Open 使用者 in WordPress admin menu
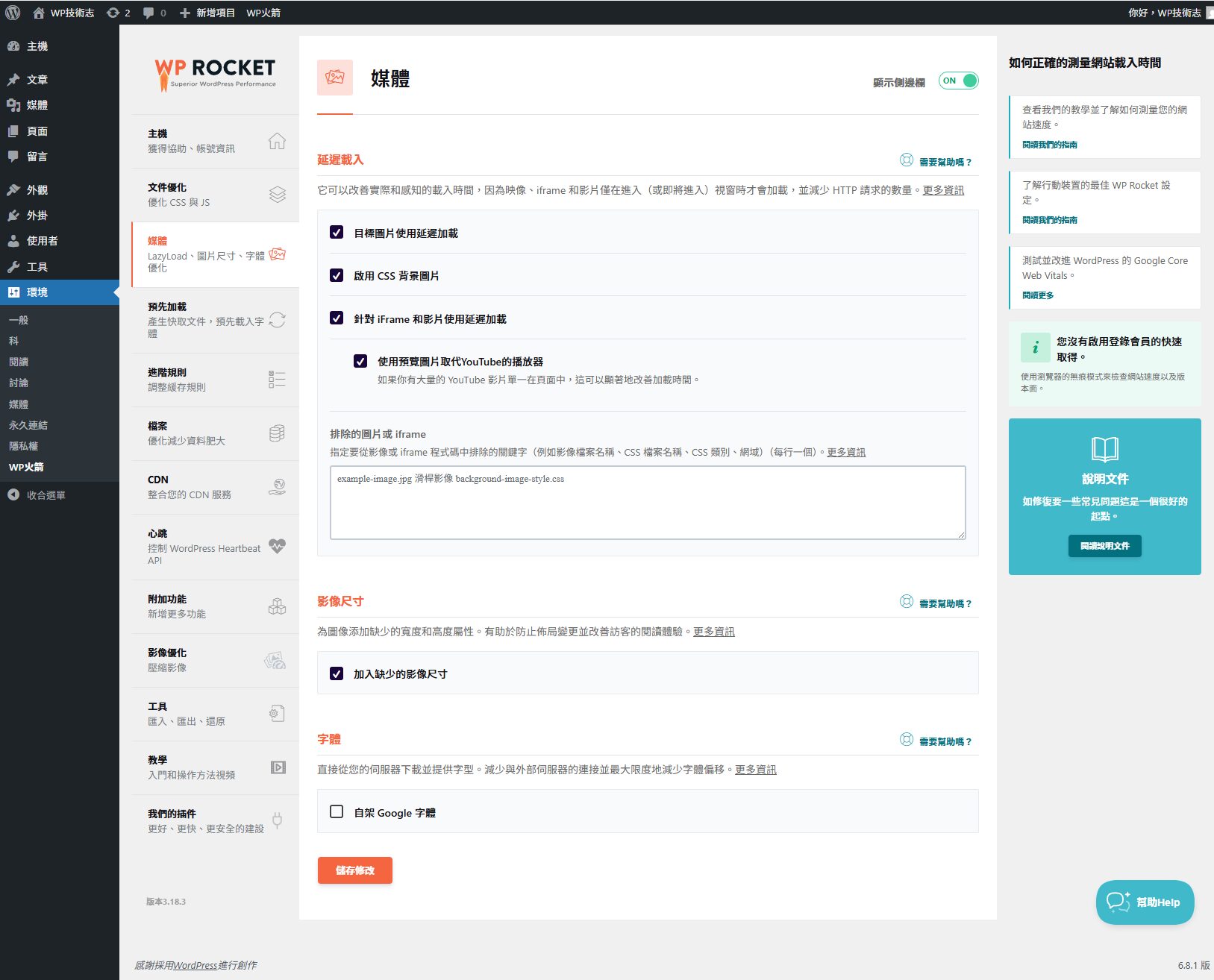The height and width of the screenshot is (980, 1214). tap(60, 241)
